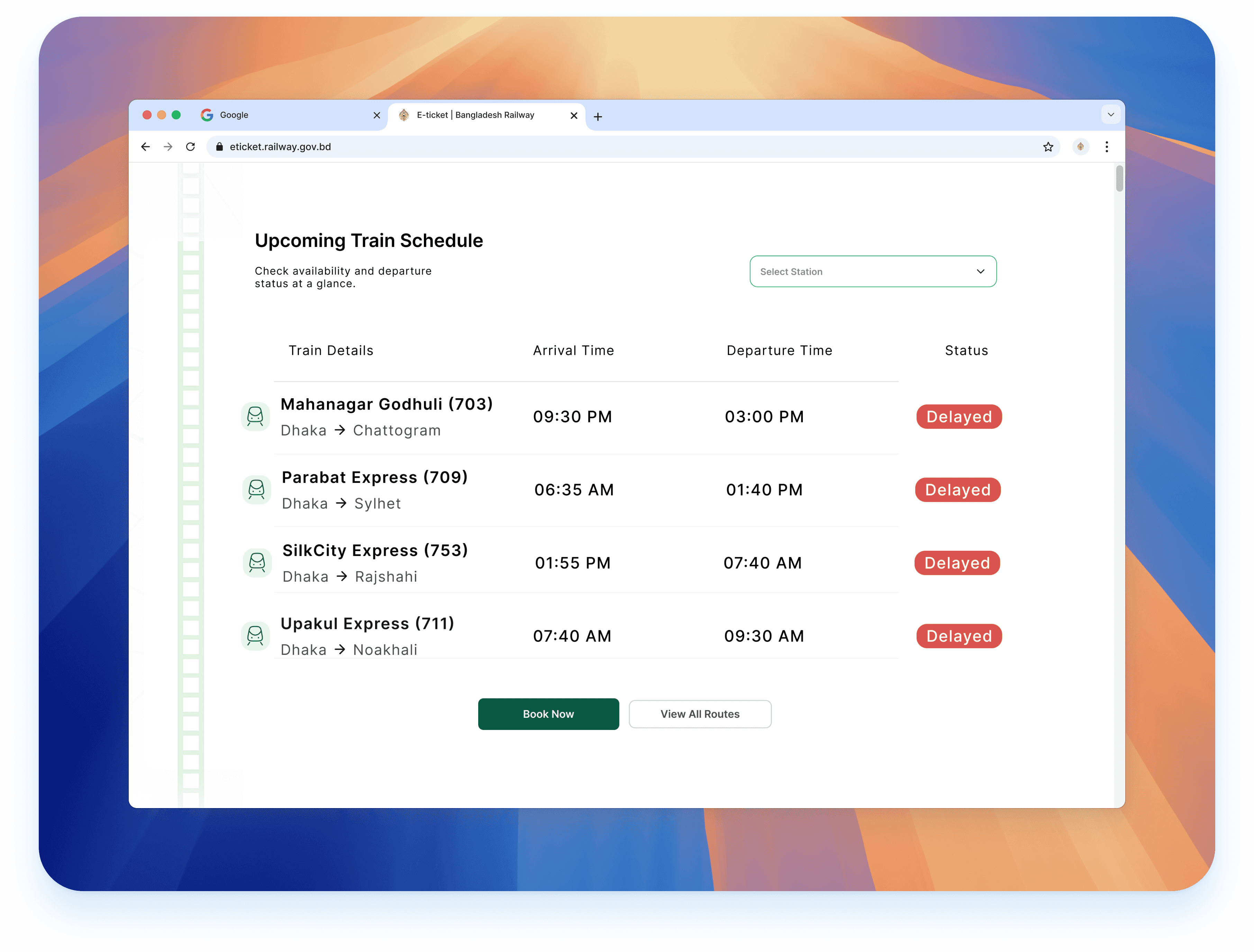Expand the tab search dropdown arrow
The image size is (1254, 952).
(1111, 115)
